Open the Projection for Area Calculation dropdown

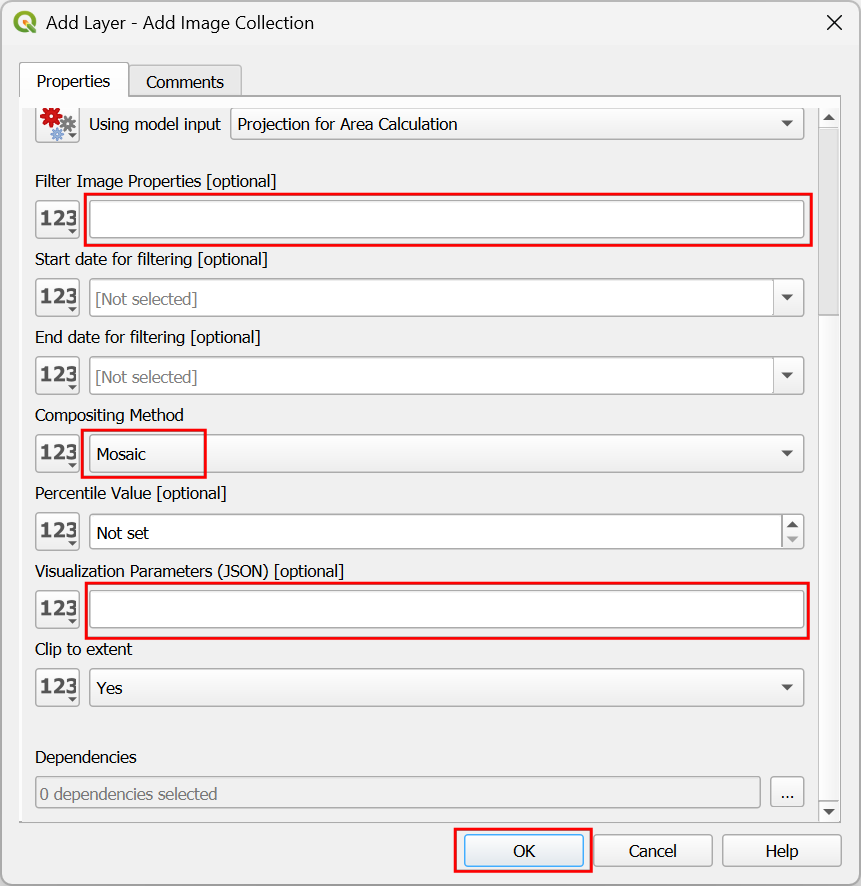pos(517,124)
